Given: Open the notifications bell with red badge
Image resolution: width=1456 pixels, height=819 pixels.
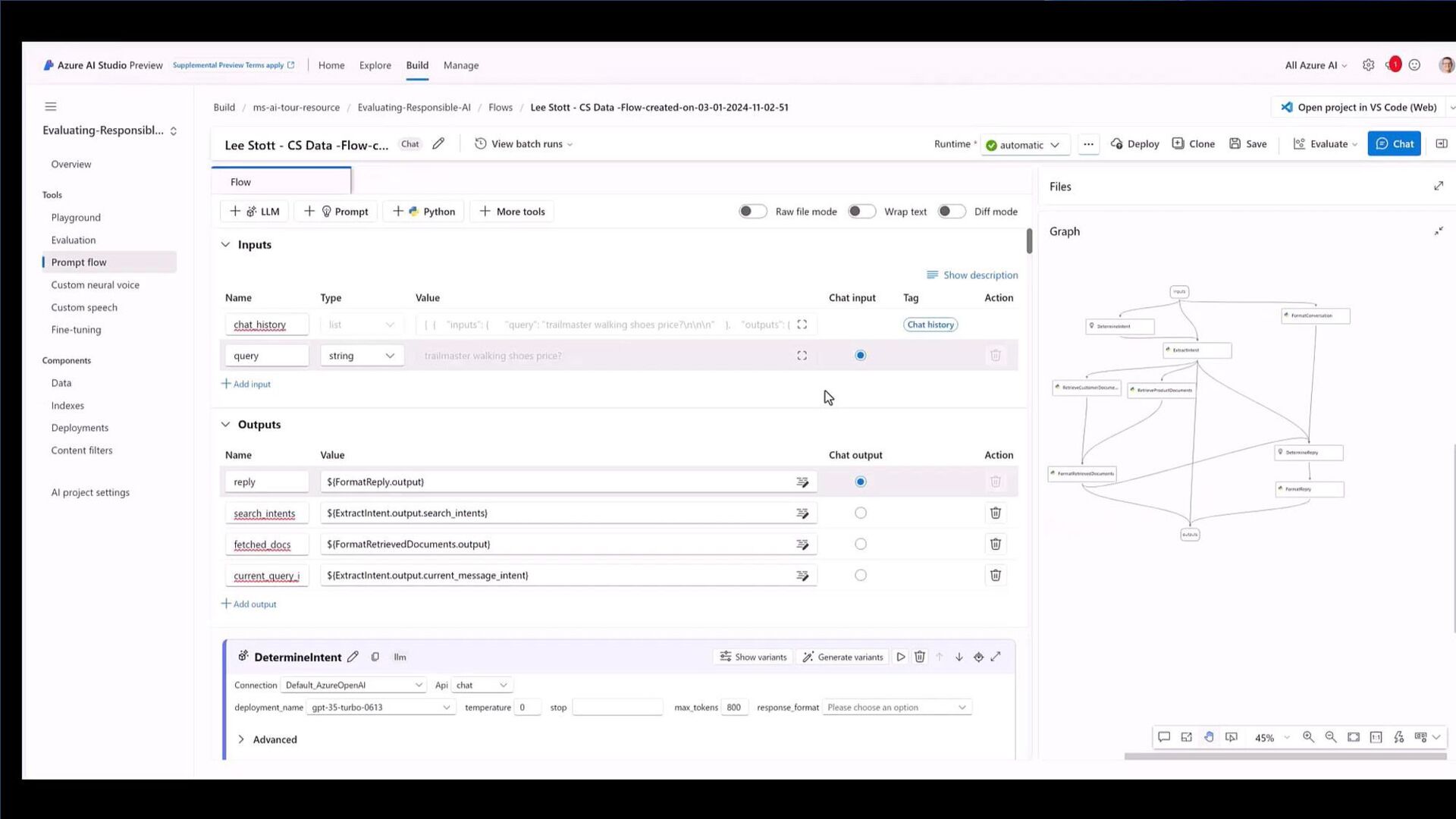Looking at the screenshot, I should point(1393,65).
